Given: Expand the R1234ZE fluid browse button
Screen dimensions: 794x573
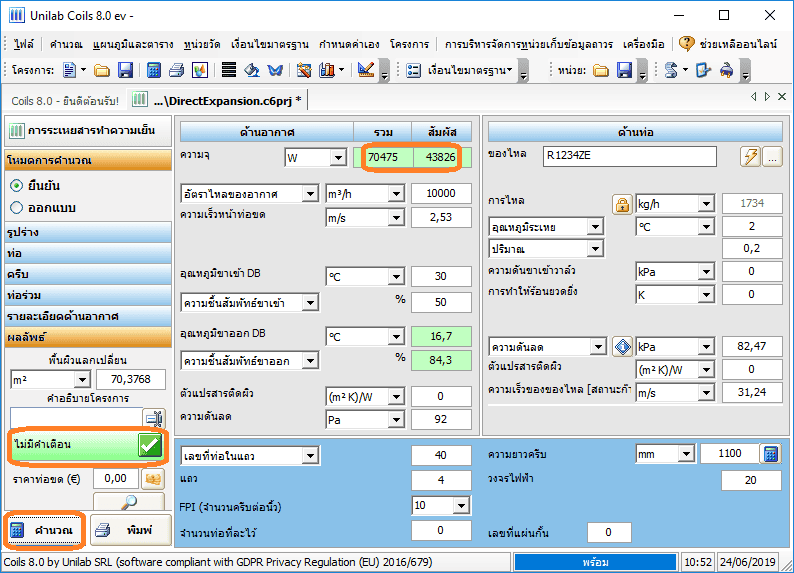Looking at the screenshot, I should click(x=772, y=156).
